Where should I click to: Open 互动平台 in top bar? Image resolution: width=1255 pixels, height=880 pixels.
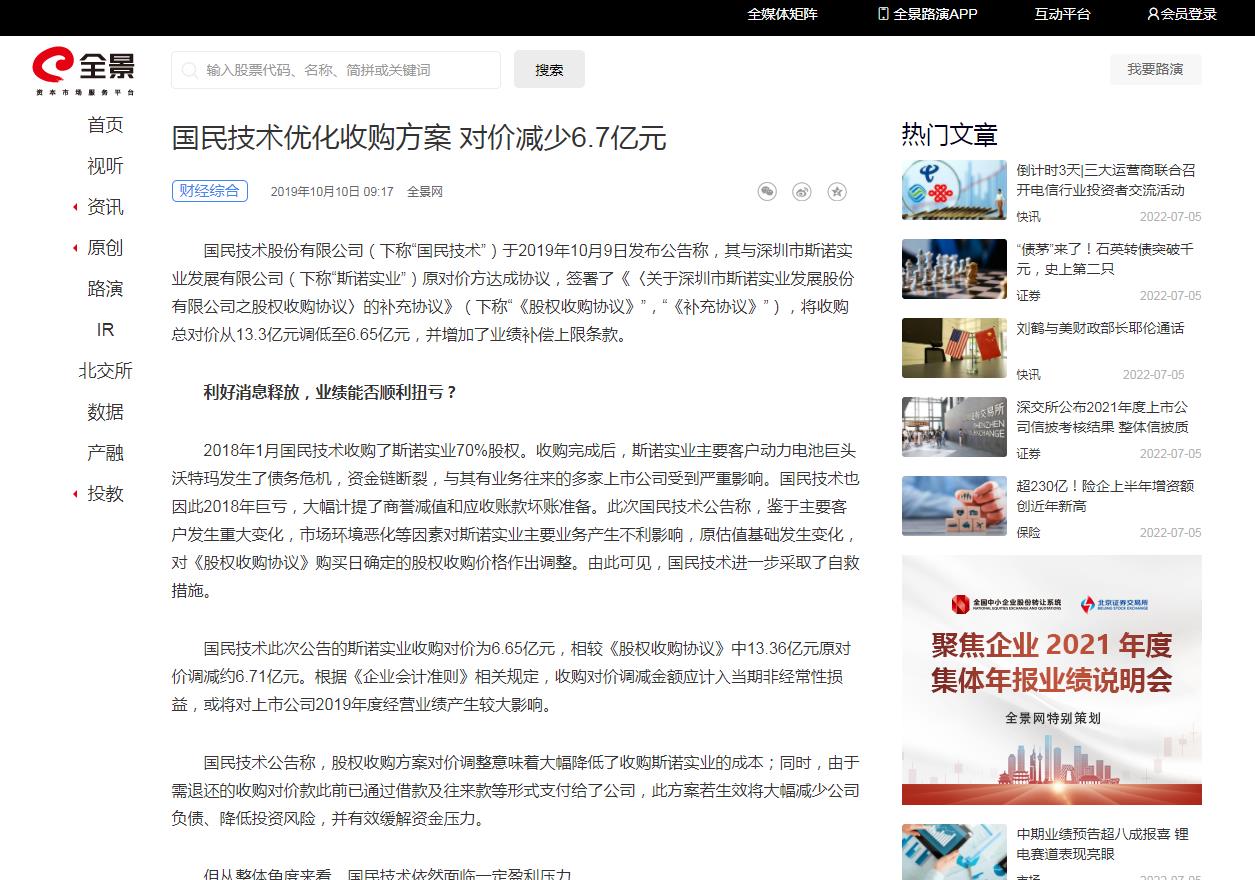pos(1062,14)
